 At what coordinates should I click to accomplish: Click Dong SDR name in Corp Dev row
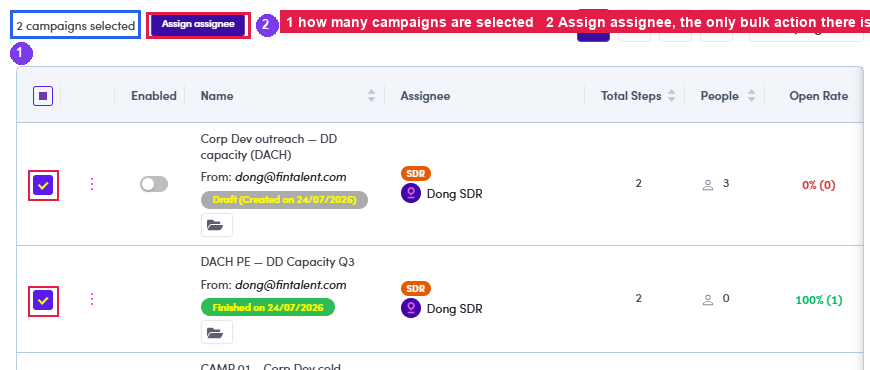[454, 194]
